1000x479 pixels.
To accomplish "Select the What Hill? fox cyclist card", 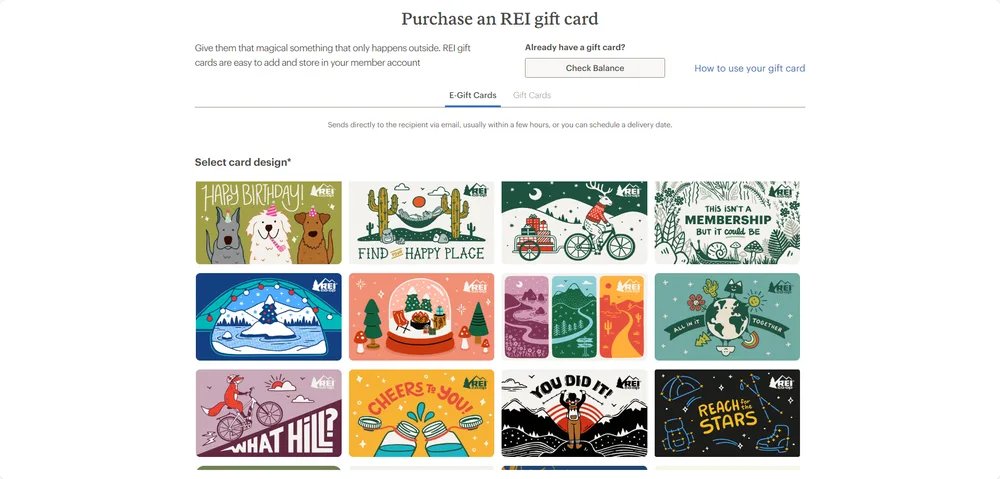I will pos(268,413).
